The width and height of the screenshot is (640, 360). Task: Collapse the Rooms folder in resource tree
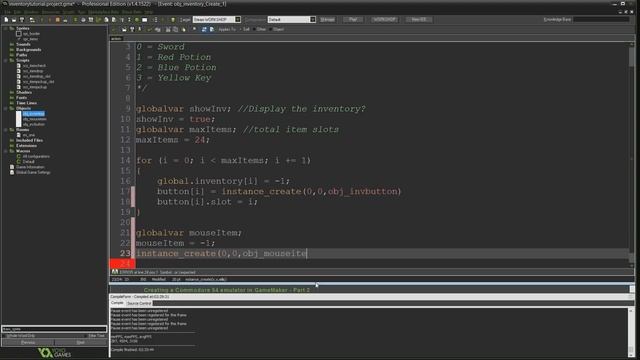point(6,130)
